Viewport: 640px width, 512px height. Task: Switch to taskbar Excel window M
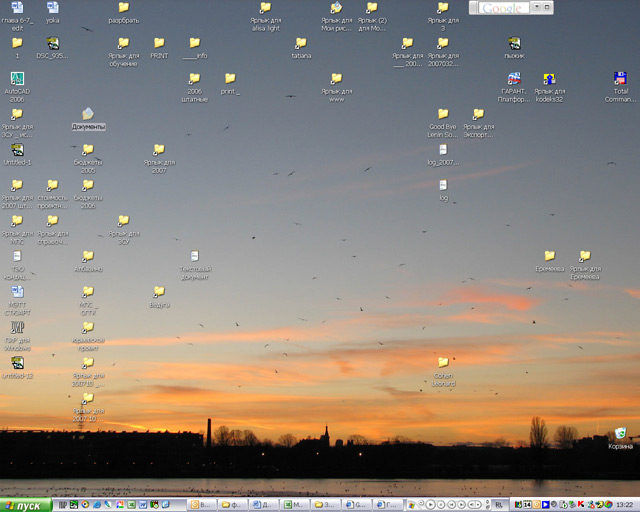[295, 505]
